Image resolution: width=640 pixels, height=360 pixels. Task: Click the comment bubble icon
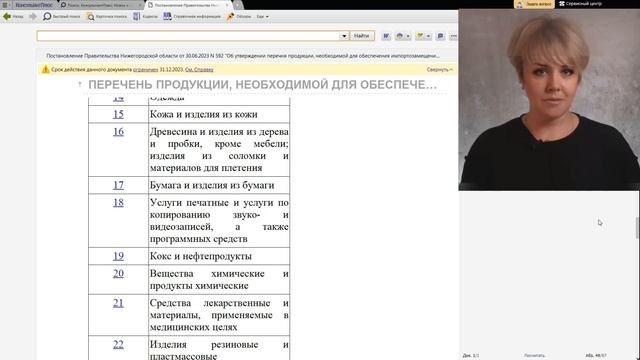coord(440,36)
